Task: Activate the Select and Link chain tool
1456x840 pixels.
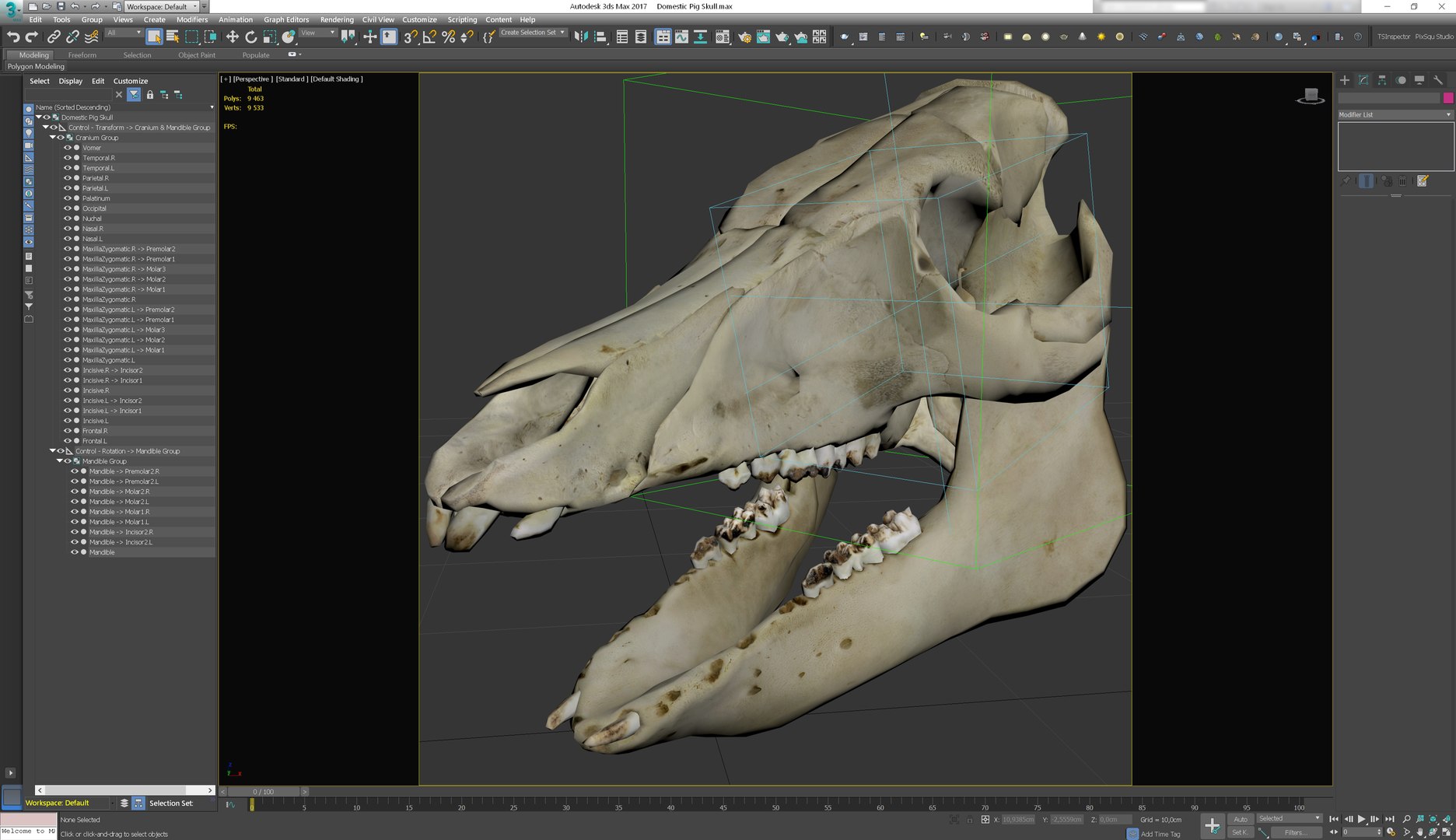Action: [54, 37]
